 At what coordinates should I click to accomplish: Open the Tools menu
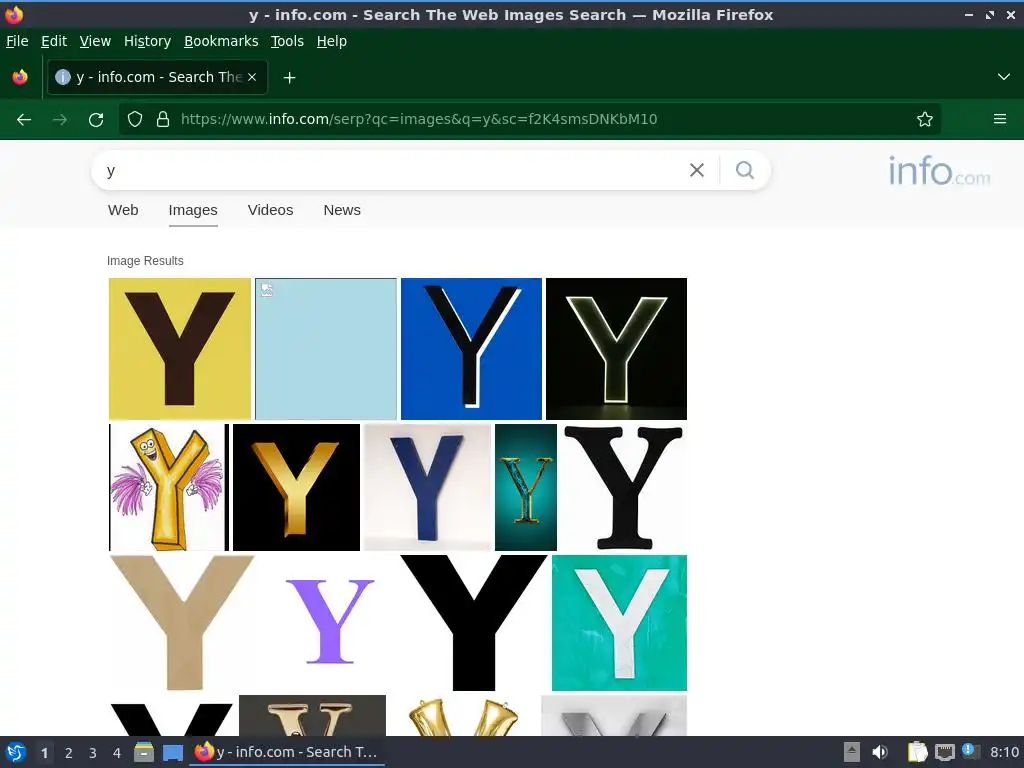287,41
